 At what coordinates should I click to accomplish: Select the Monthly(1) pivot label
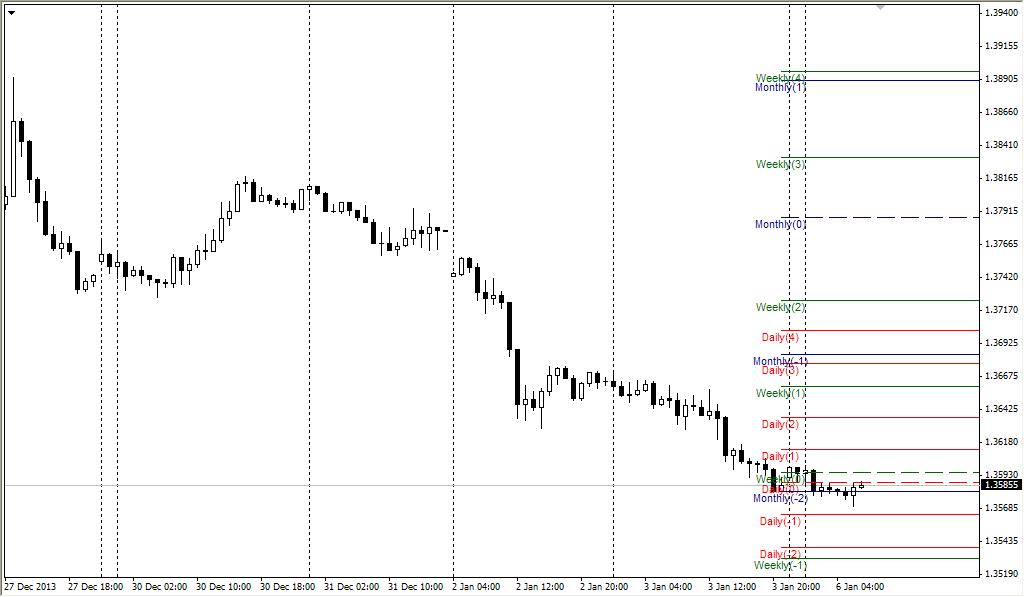tap(780, 88)
